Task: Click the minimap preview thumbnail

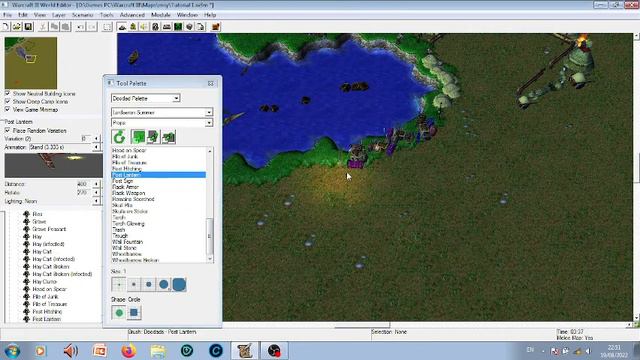Action: (31, 63)
